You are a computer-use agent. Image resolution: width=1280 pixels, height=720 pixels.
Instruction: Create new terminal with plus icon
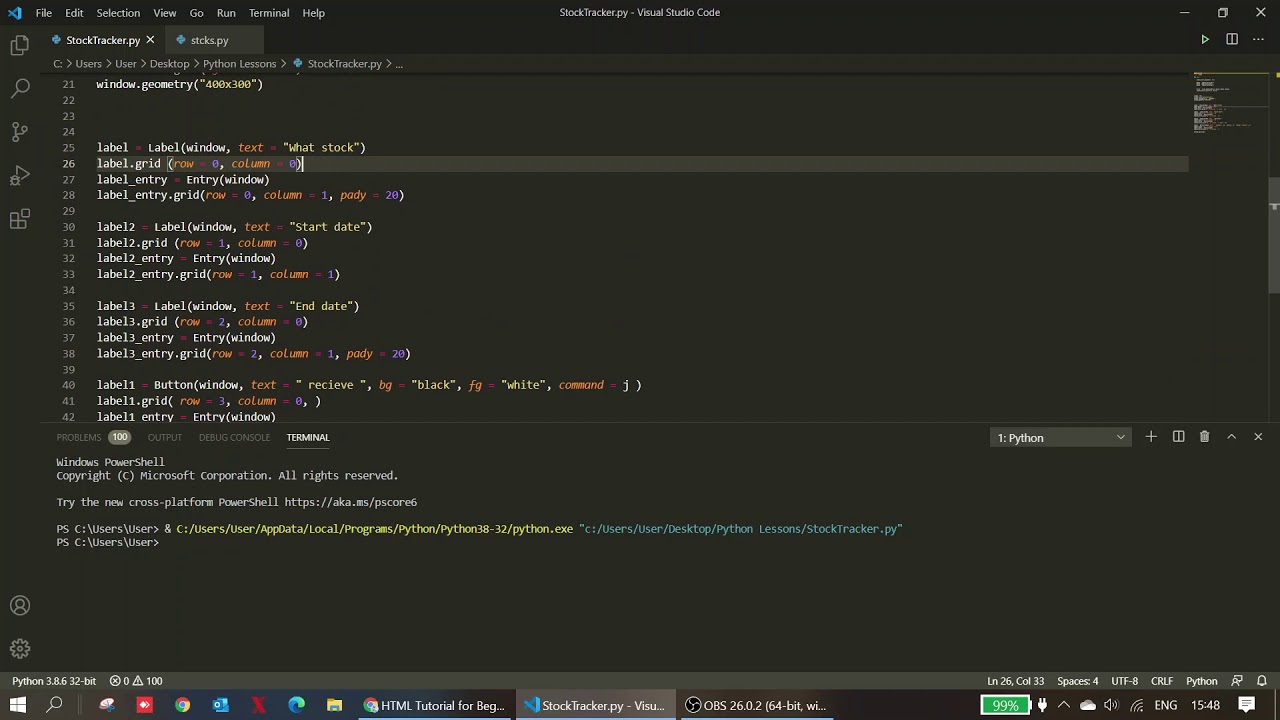coord(1151,437)
